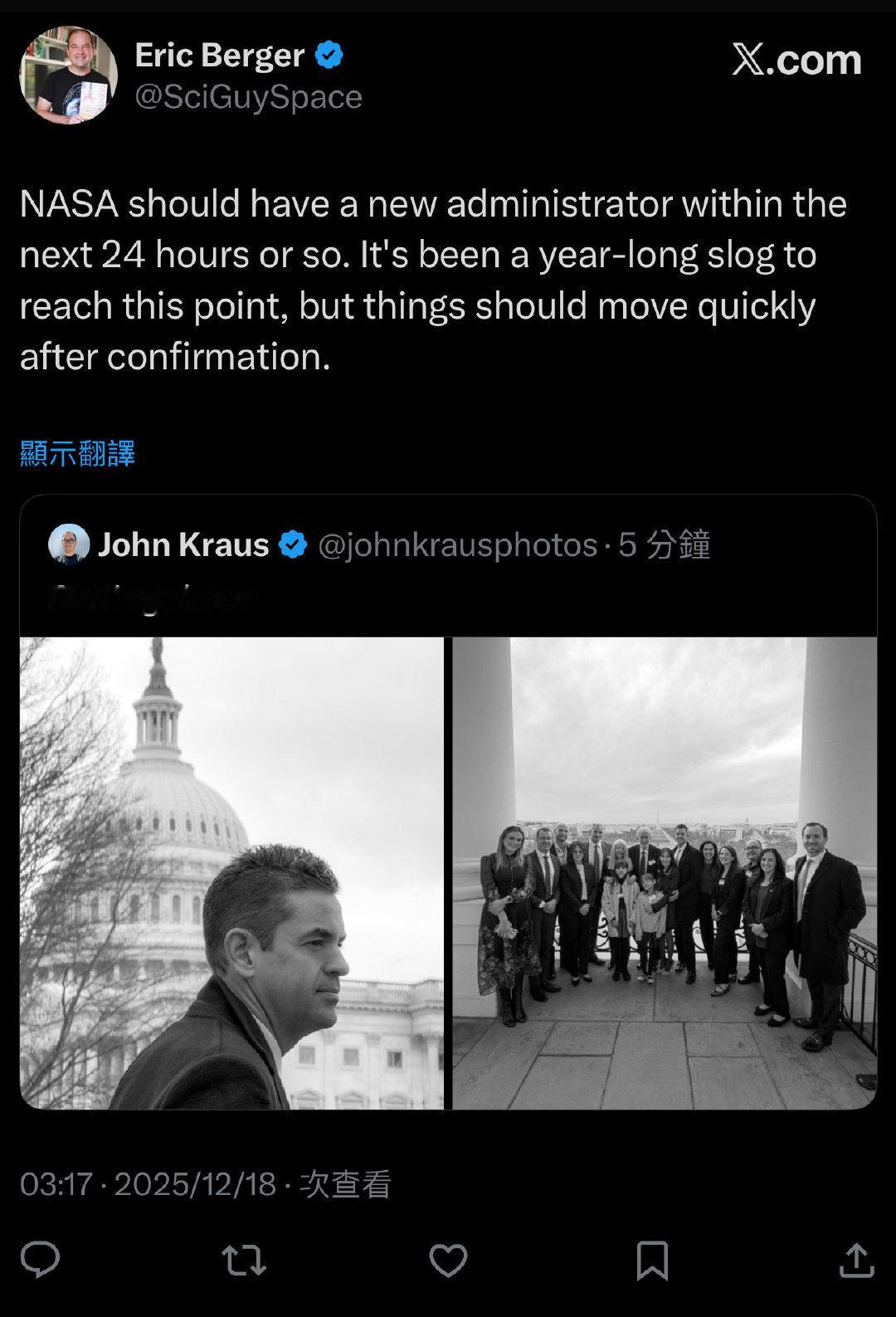Click the 顯示翻譯 translation link

pyautogui.click(x=77, y=453)
